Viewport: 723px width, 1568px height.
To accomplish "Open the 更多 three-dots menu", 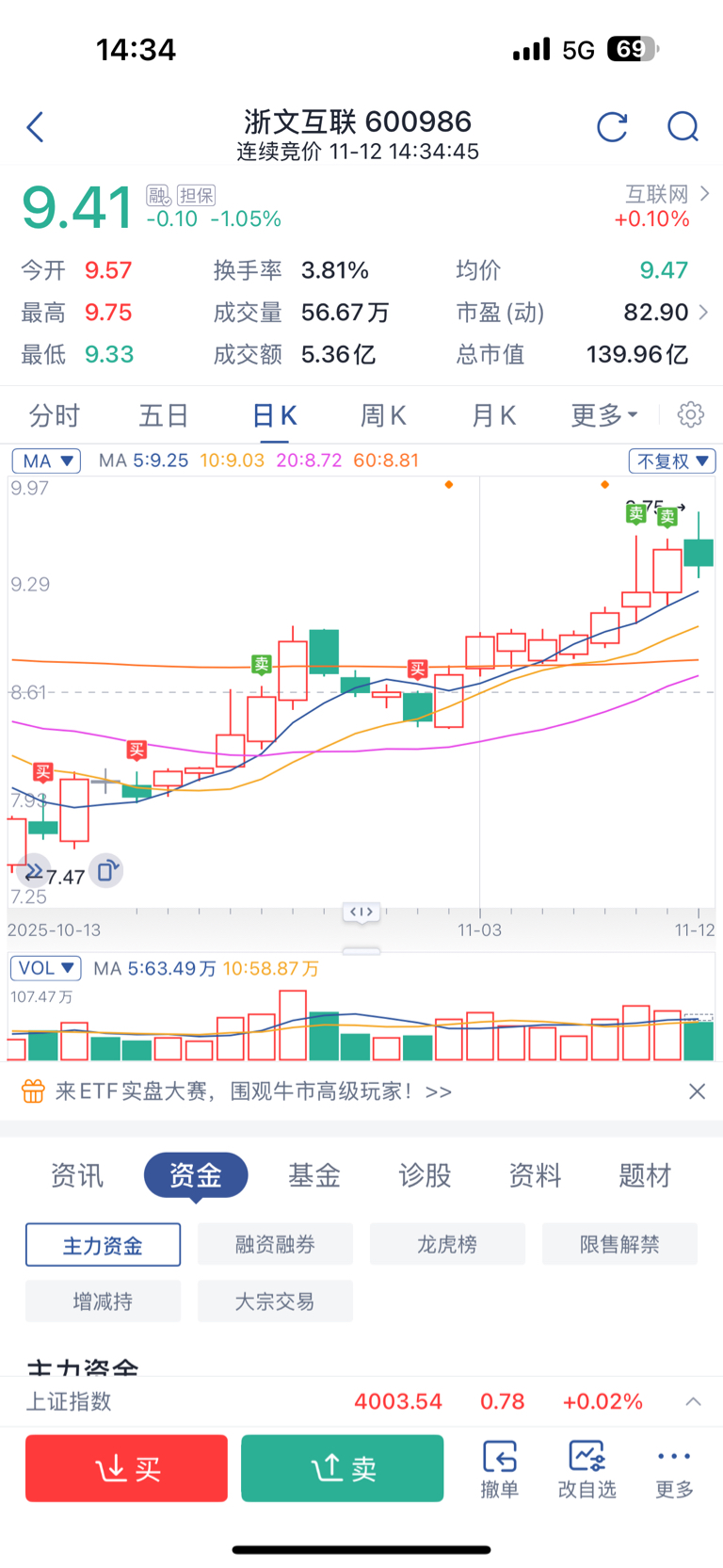I will pos(674,1468).
